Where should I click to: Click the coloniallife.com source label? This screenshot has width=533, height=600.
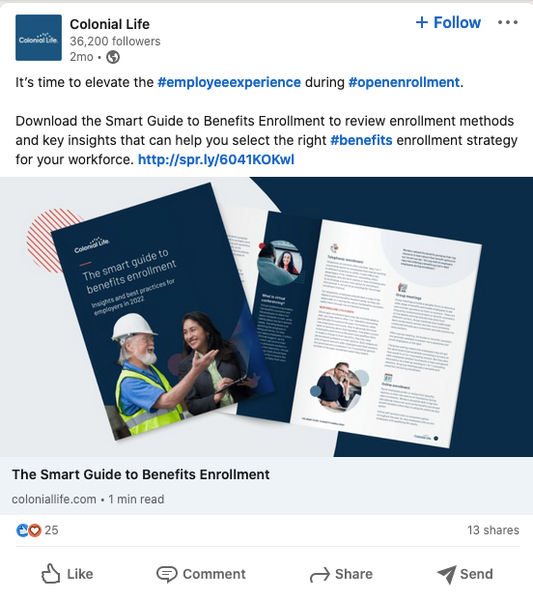tap(54, 499)
